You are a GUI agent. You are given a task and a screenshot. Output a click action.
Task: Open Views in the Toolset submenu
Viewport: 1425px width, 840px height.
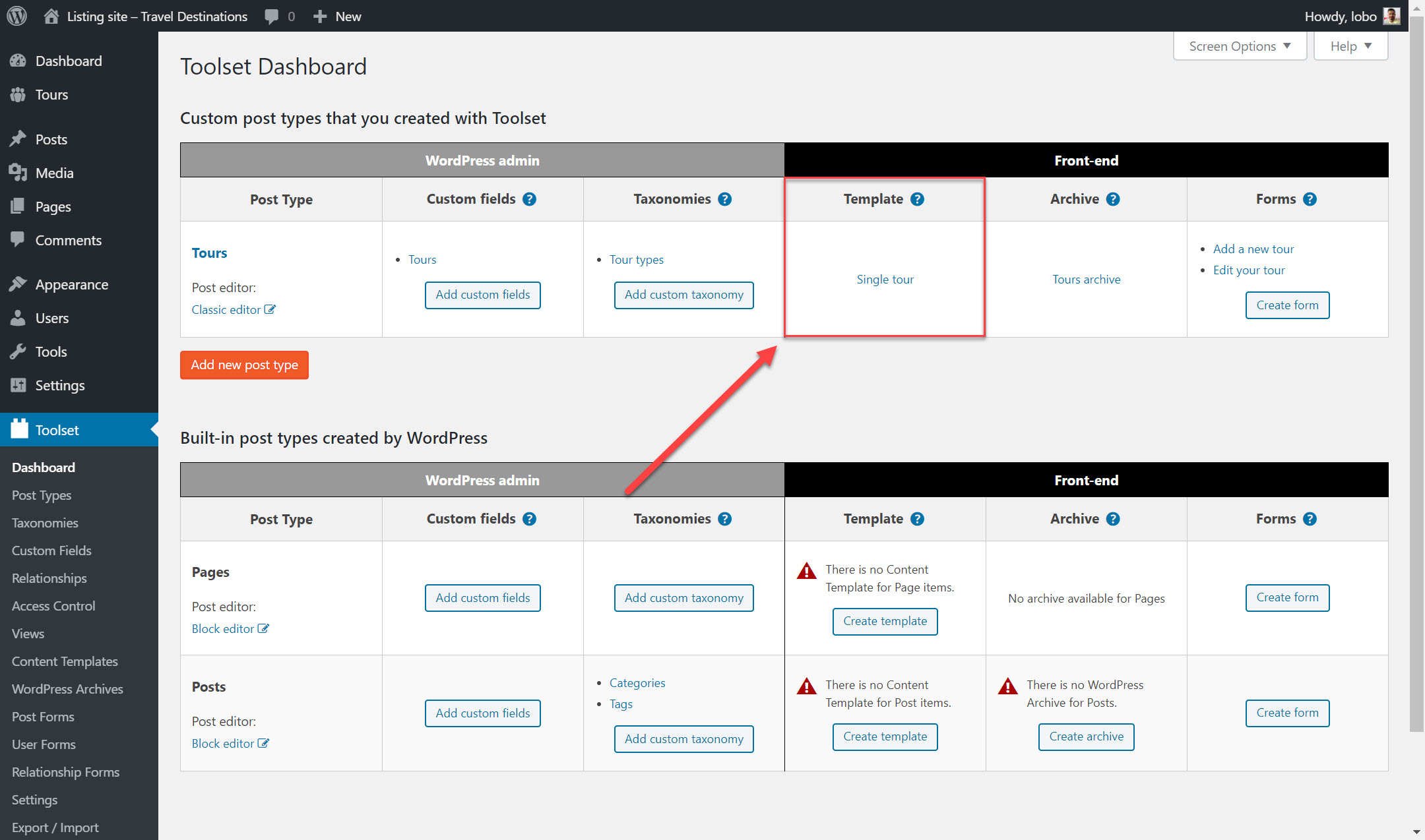tap(28, 634)
